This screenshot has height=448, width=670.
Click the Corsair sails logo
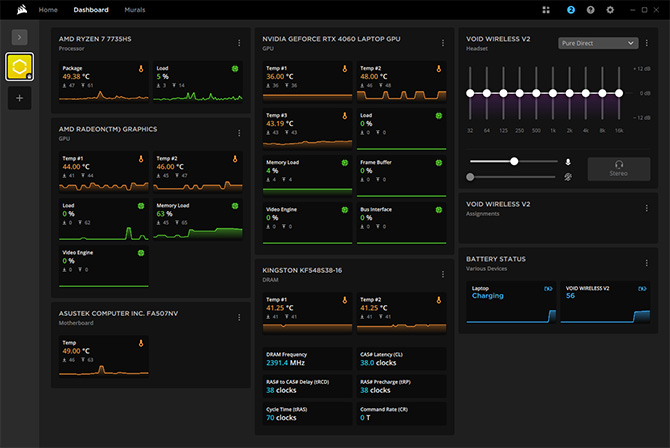tap(22, 9)
